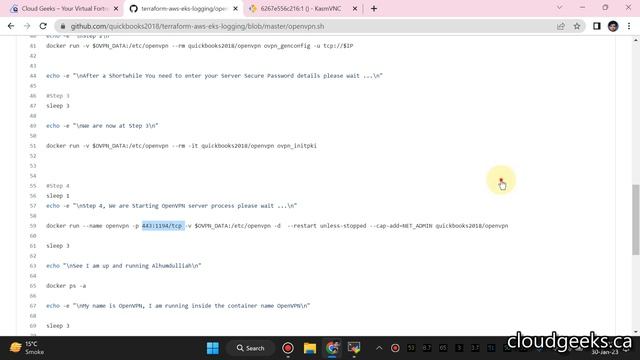Open a new browser tab
This screenshot has height=360, width=640.
click(x=374, y=8)
